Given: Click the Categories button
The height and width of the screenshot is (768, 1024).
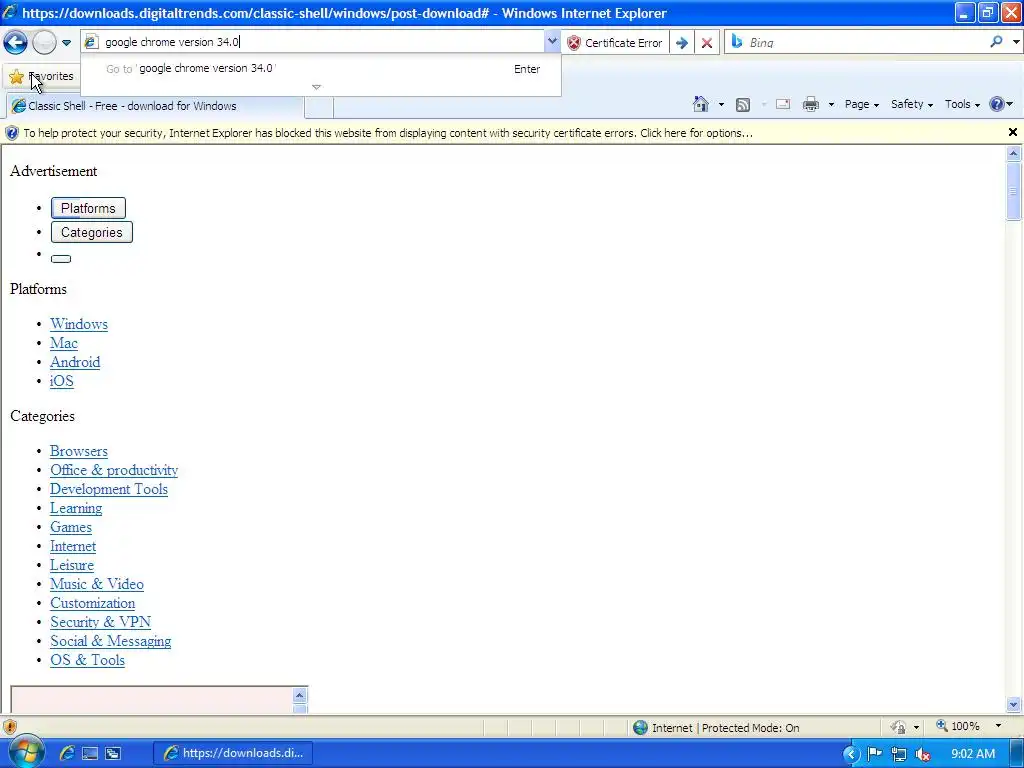Looking at the screenshot, I should (91, 232).
